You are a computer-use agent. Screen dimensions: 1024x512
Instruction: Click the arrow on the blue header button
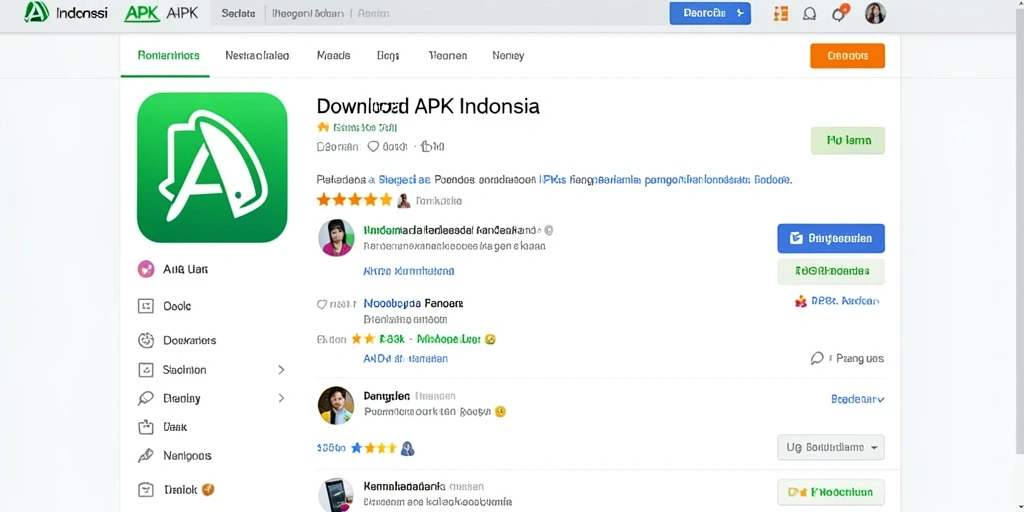pos(740,12)
